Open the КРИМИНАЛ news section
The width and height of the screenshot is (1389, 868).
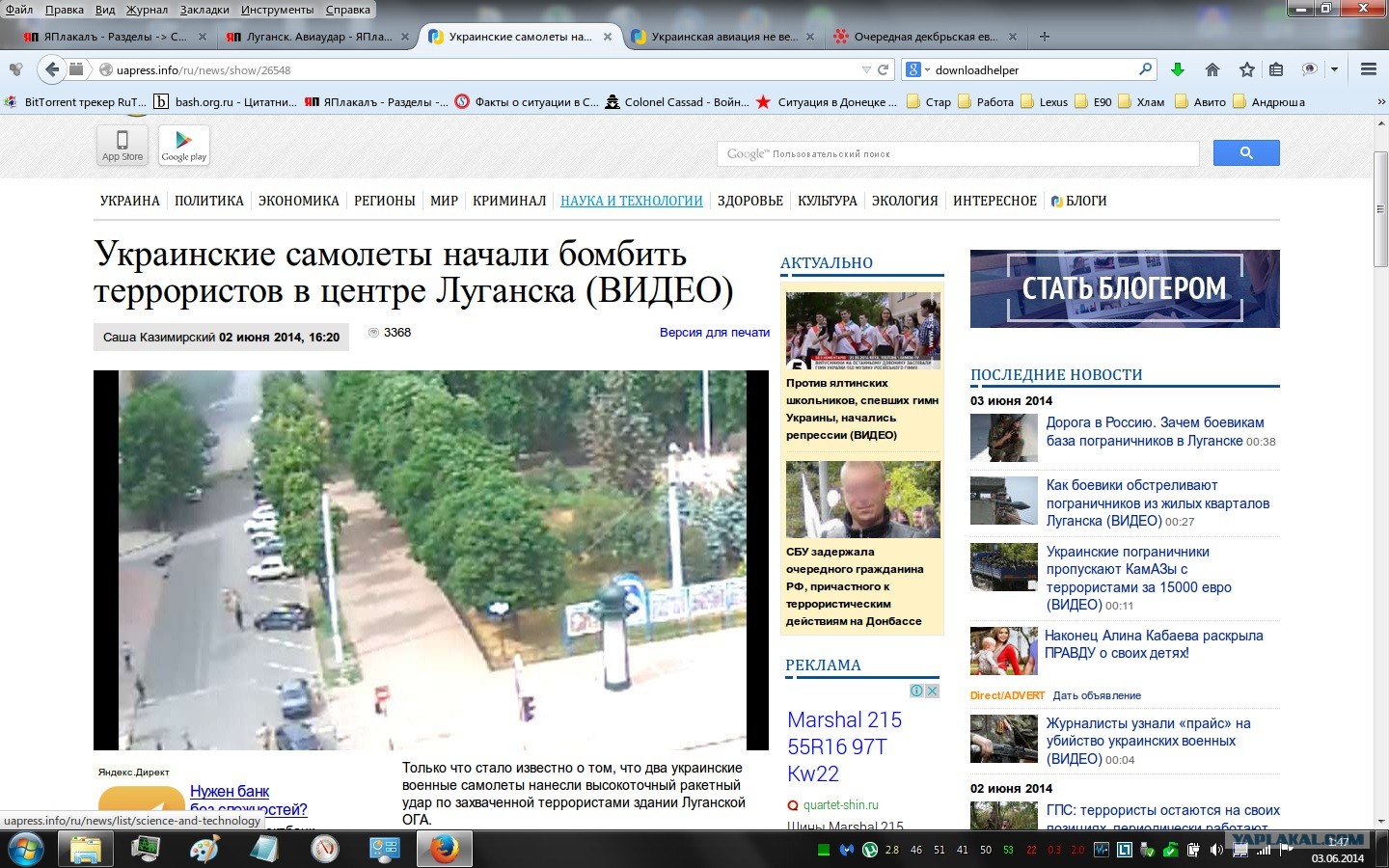[509, 201]
